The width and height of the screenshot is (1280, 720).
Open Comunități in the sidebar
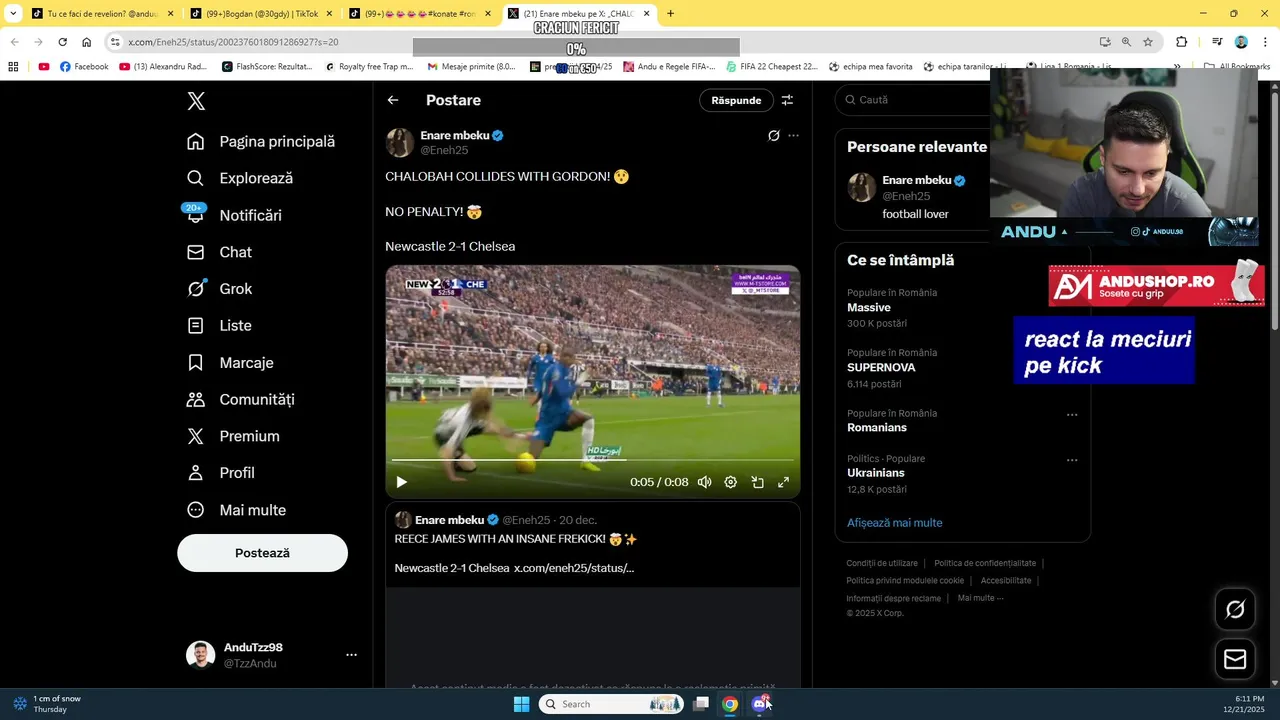pos(241,399)
